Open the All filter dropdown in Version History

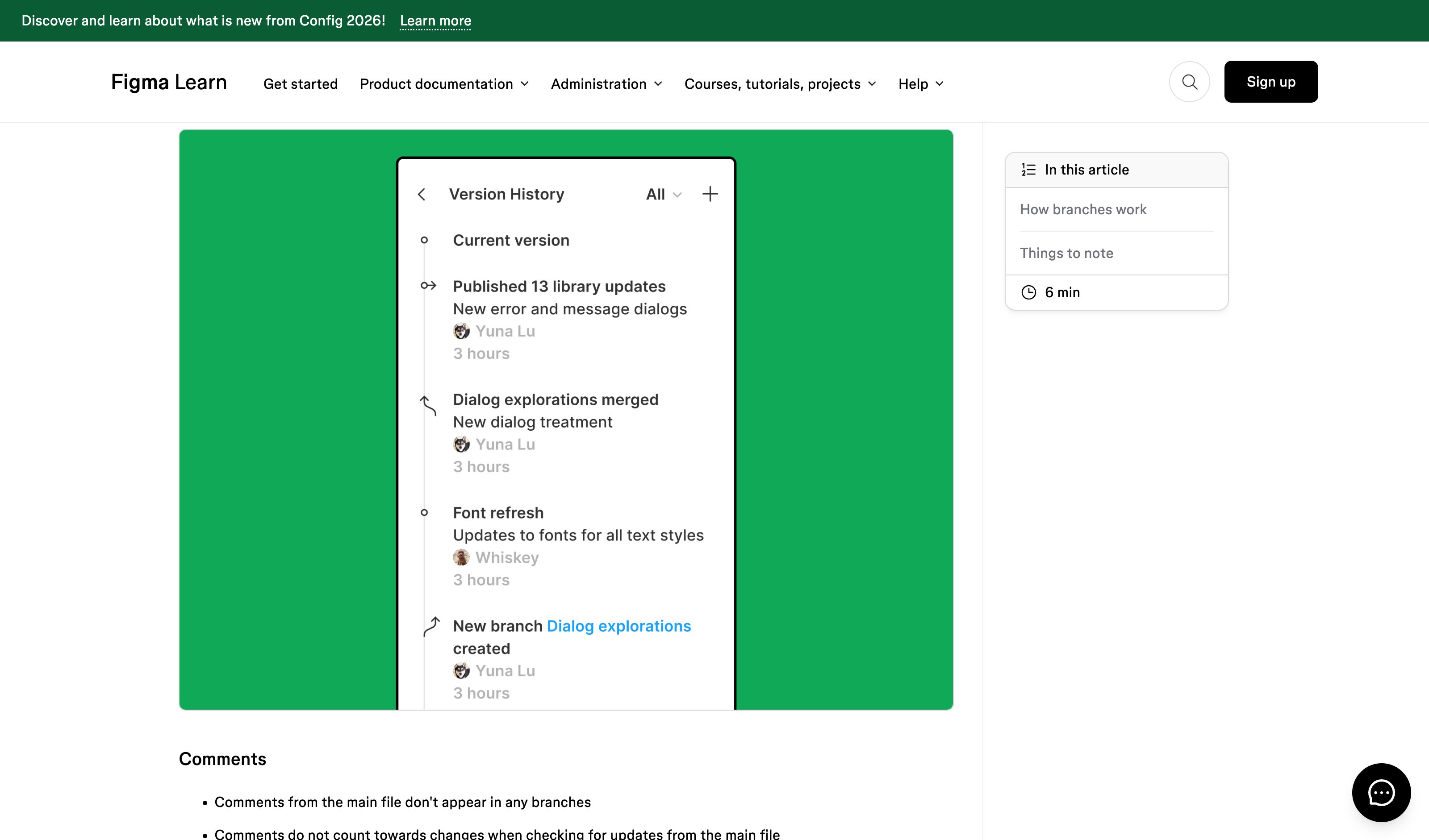tap(664, 195)
